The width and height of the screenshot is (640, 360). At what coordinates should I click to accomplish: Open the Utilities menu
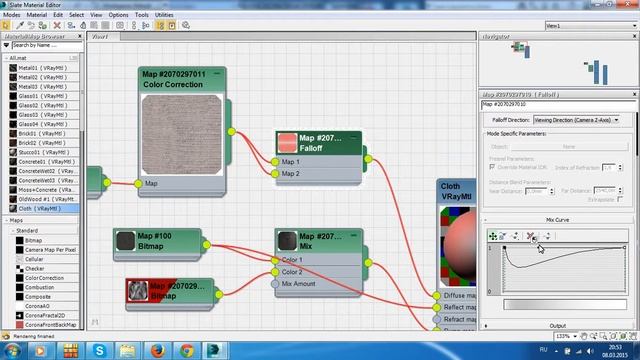tap(164, 15)
